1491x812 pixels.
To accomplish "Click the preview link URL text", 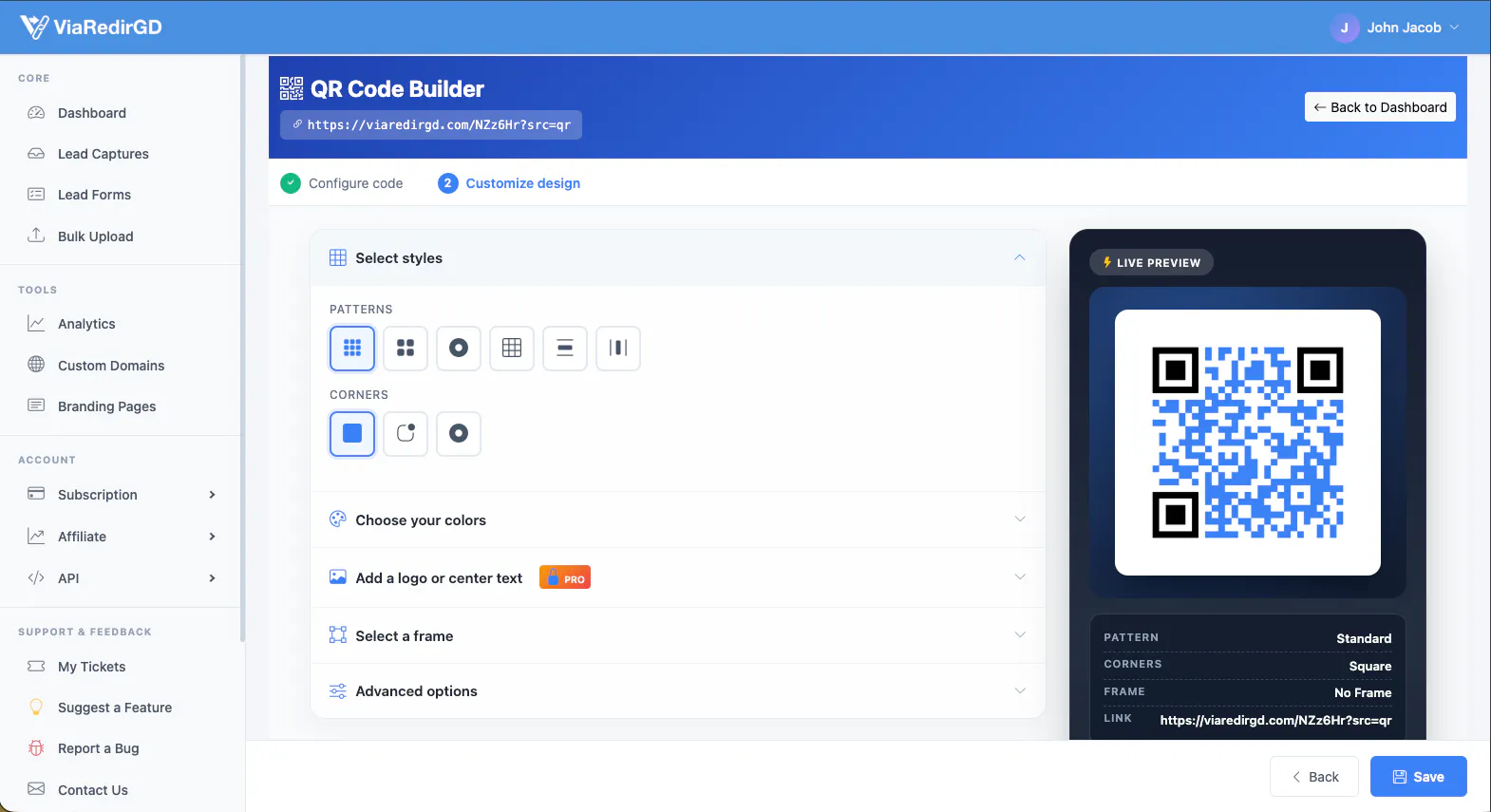I will [1275, 720].
